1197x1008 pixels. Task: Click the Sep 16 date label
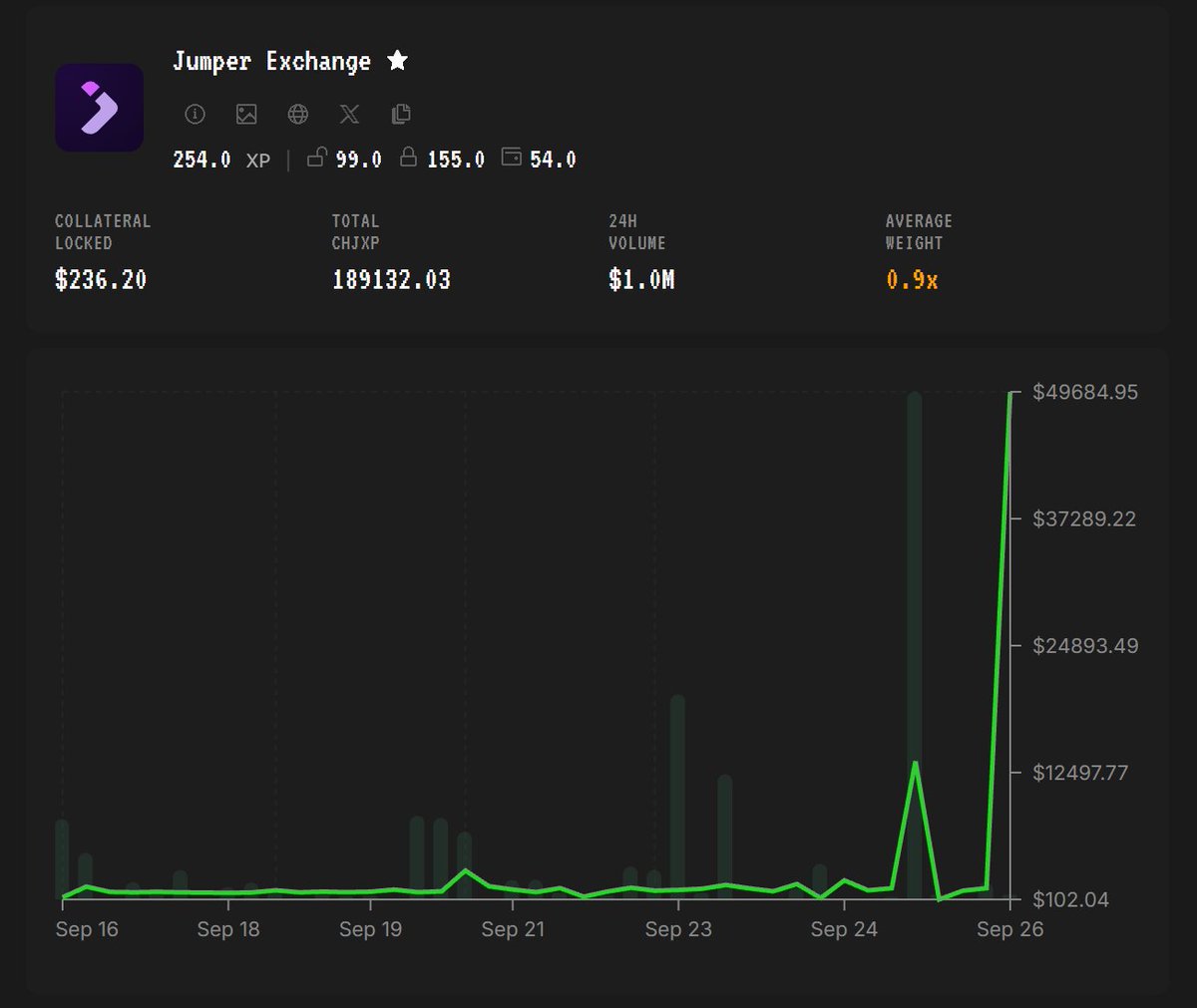coord(87,929)
